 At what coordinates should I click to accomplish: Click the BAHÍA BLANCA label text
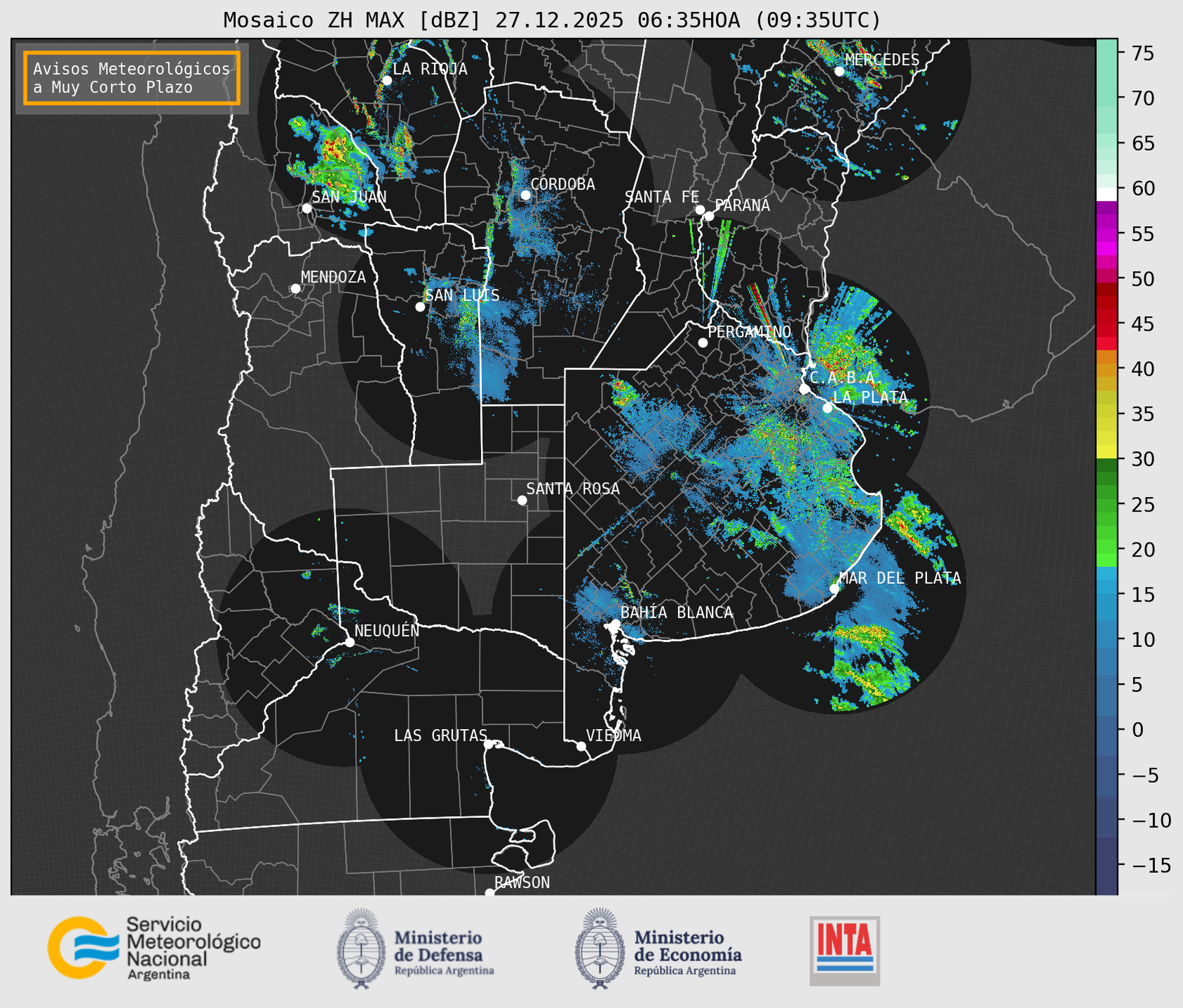point(677,613)
